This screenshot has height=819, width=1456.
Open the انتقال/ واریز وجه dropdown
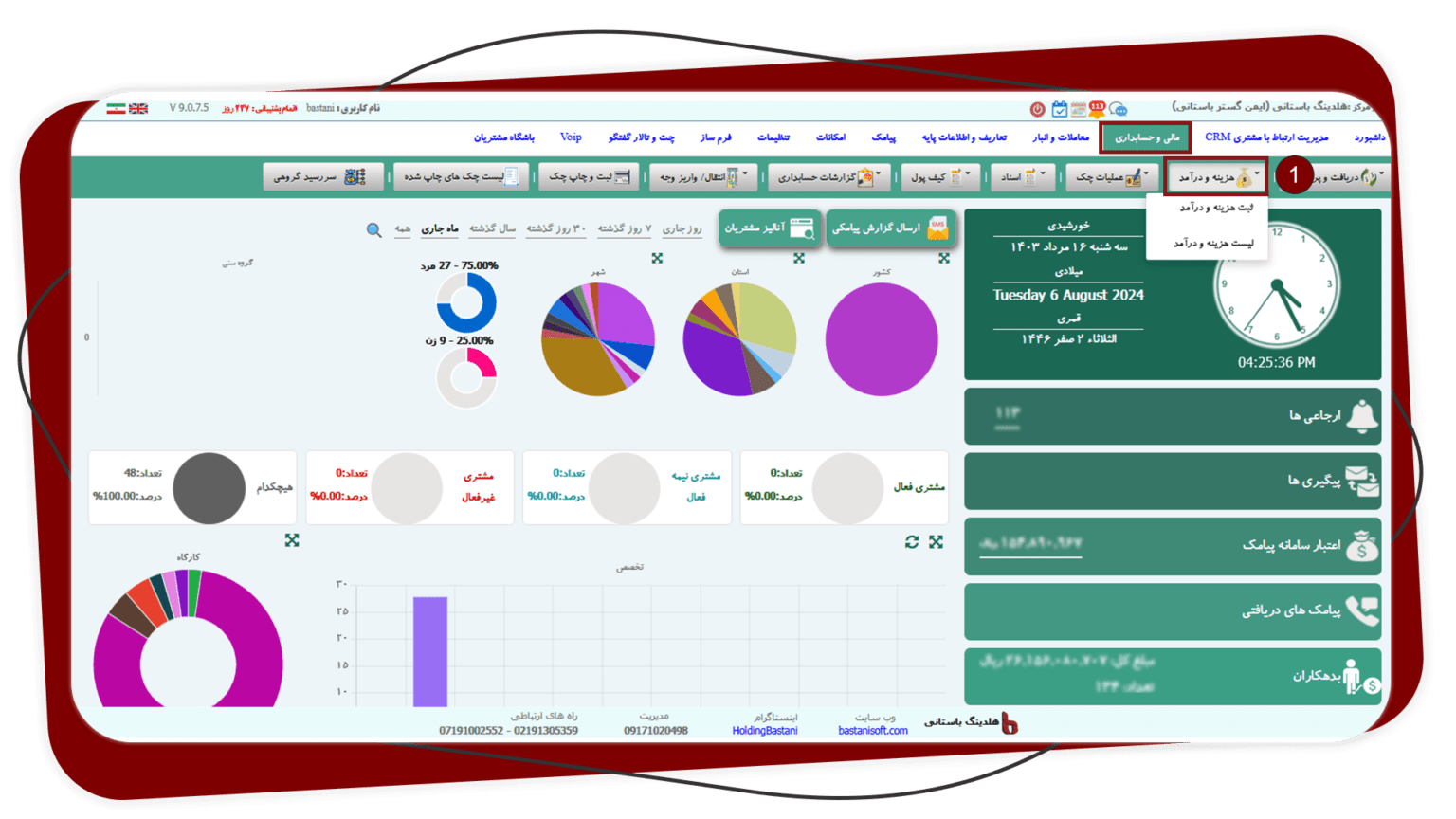(703, 177)
